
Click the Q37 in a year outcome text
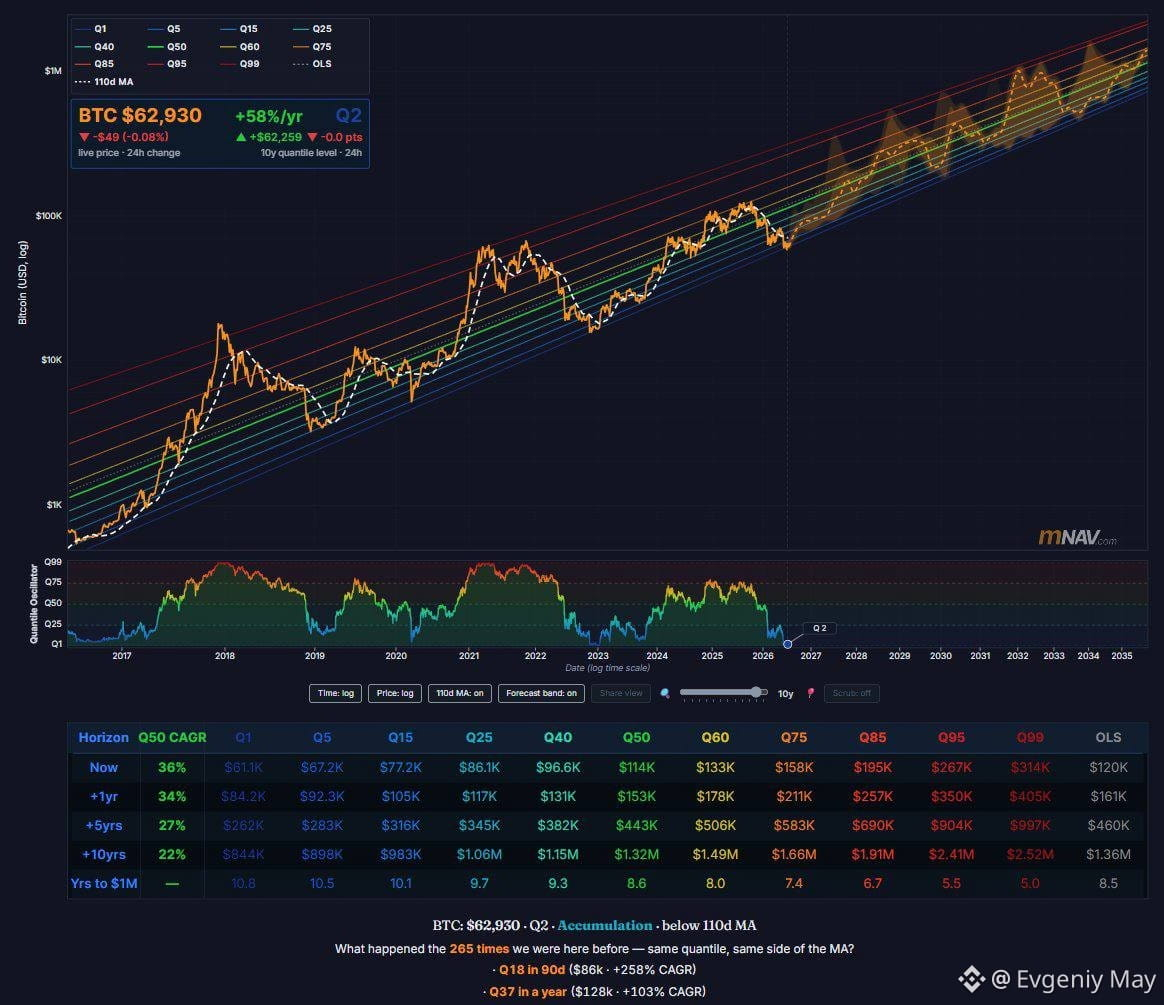(x=528, y=992)
